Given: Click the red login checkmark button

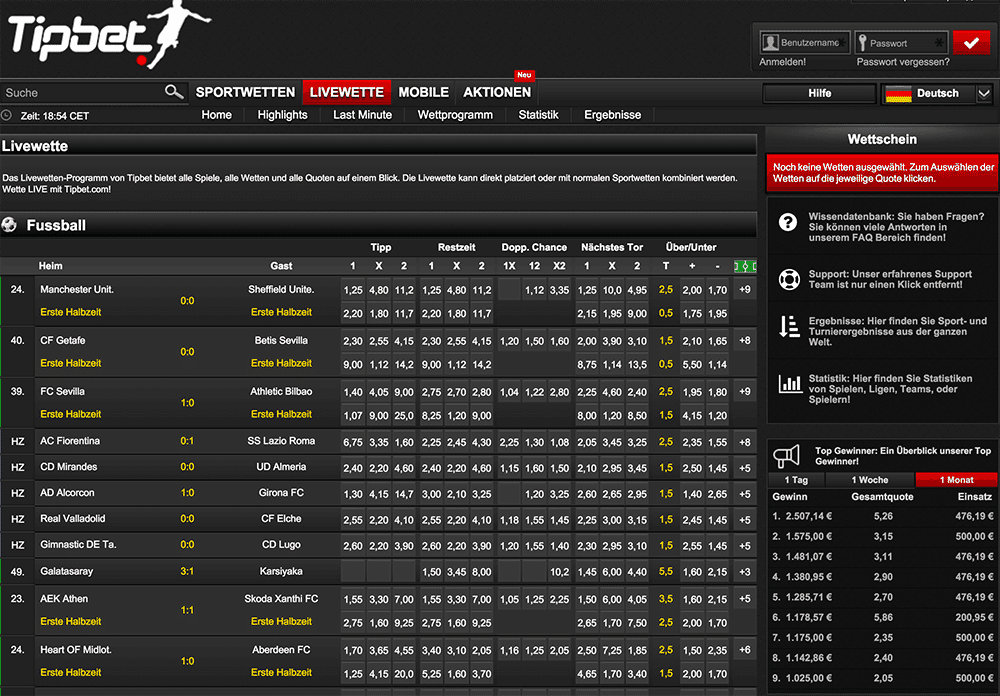Looking at the screenshot, I should tap(971, 43).
